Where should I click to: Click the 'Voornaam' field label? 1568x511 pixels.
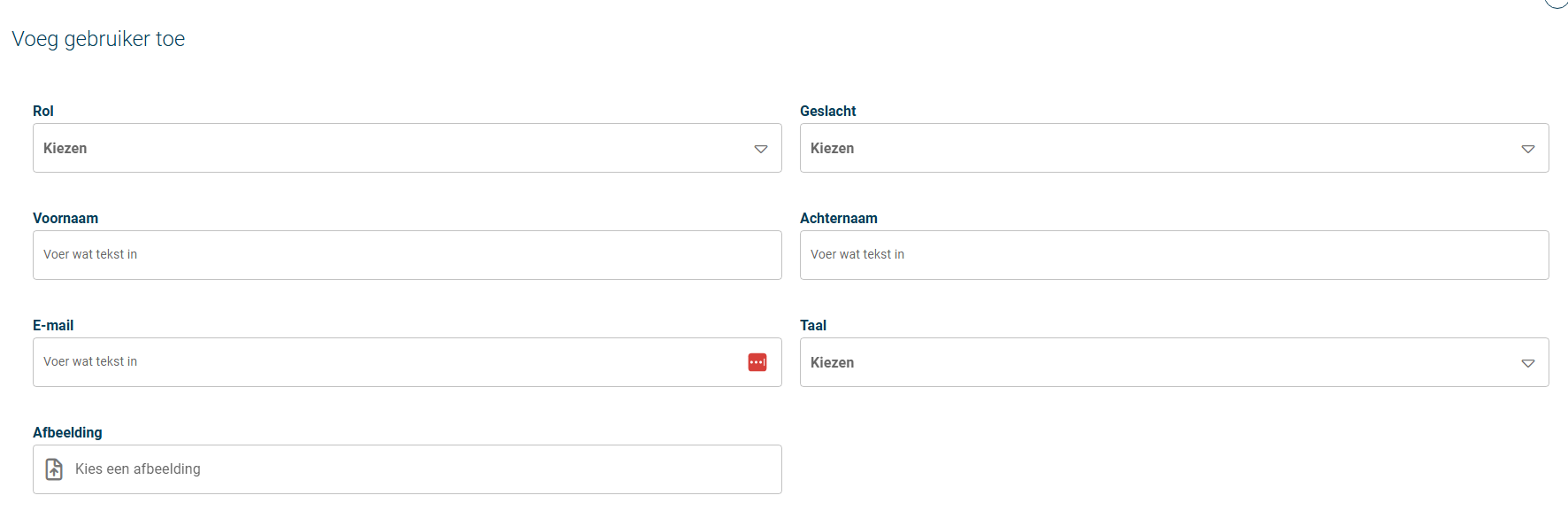point(65,218)
